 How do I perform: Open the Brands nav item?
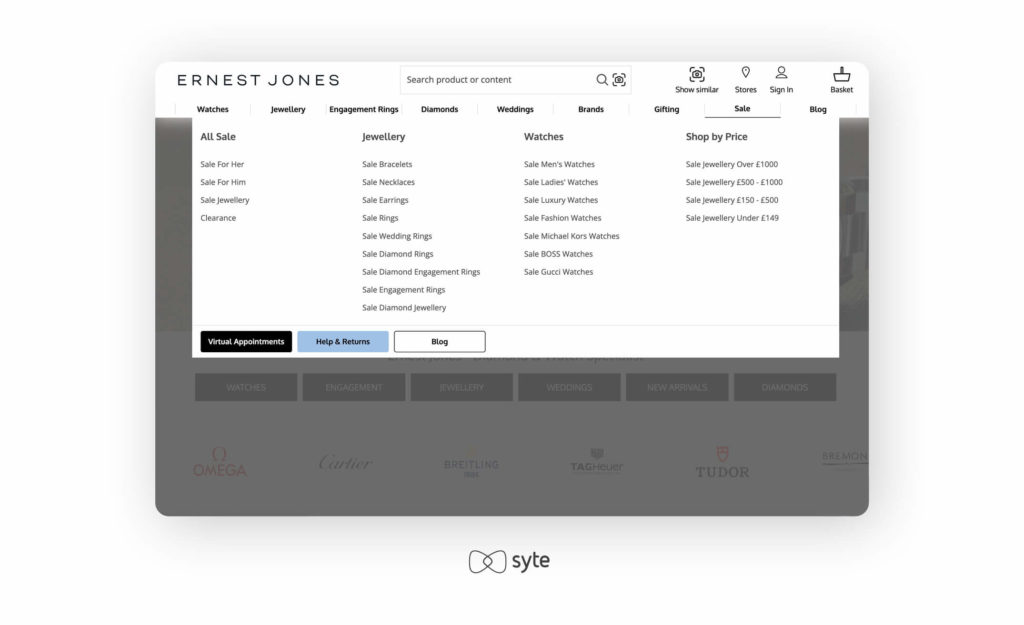[x=591, y=109]
